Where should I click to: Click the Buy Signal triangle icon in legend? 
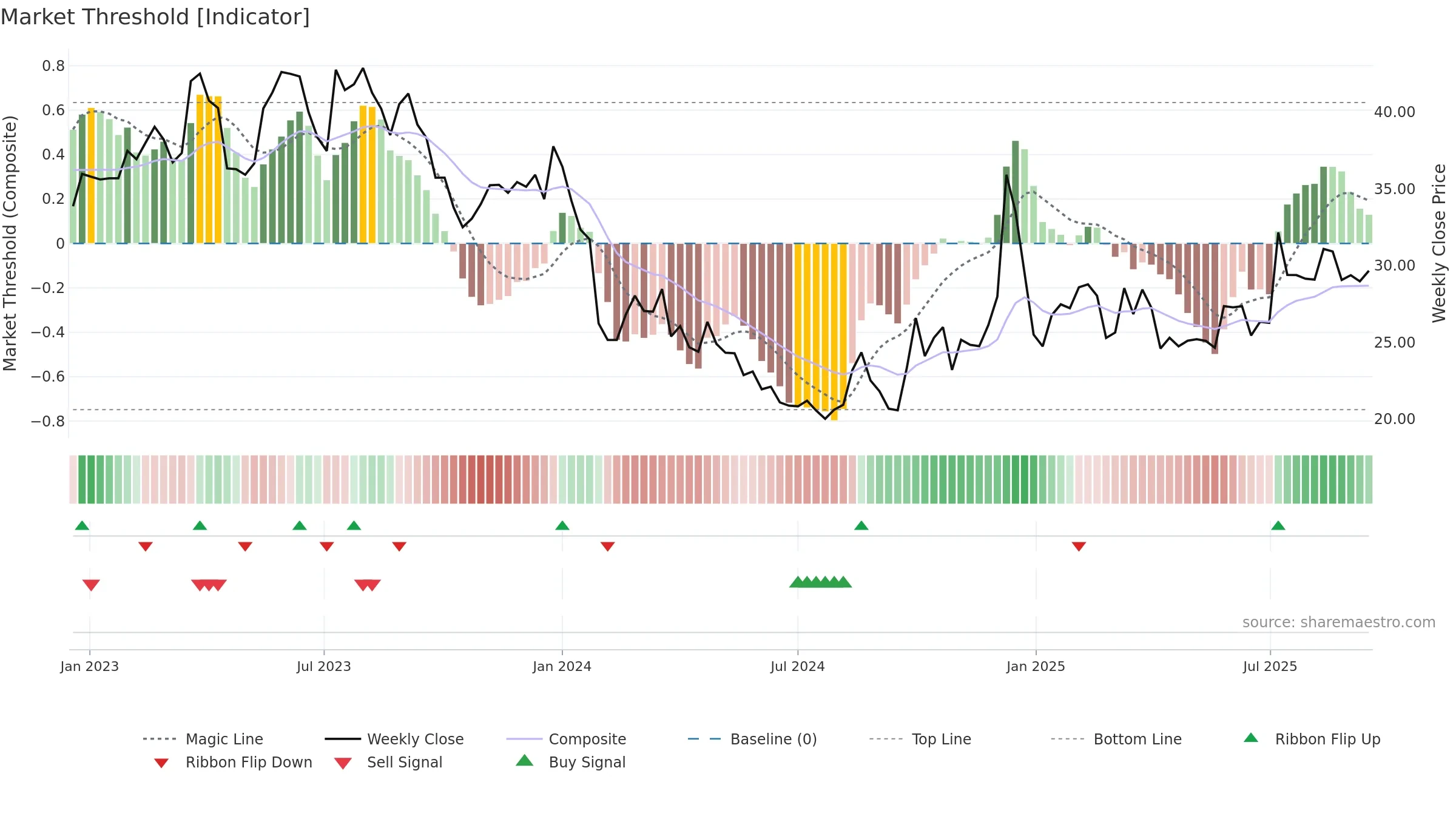tap(525, 760)
